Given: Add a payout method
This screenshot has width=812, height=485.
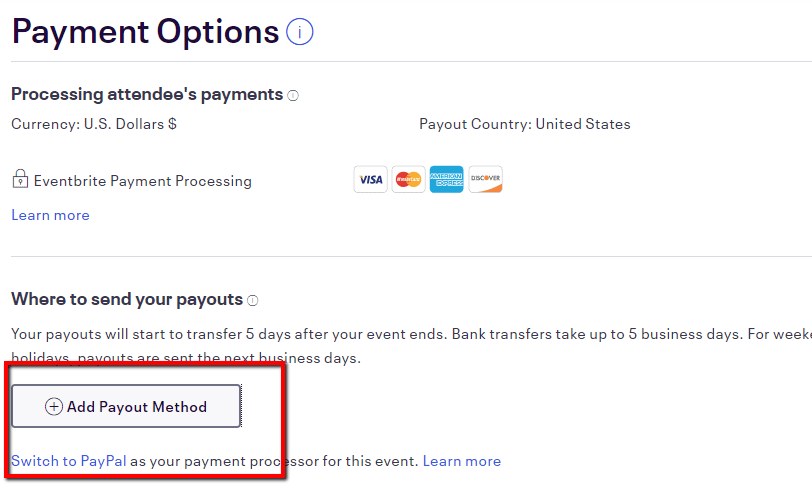Looking at the screenshot, I should pos(126,406).
